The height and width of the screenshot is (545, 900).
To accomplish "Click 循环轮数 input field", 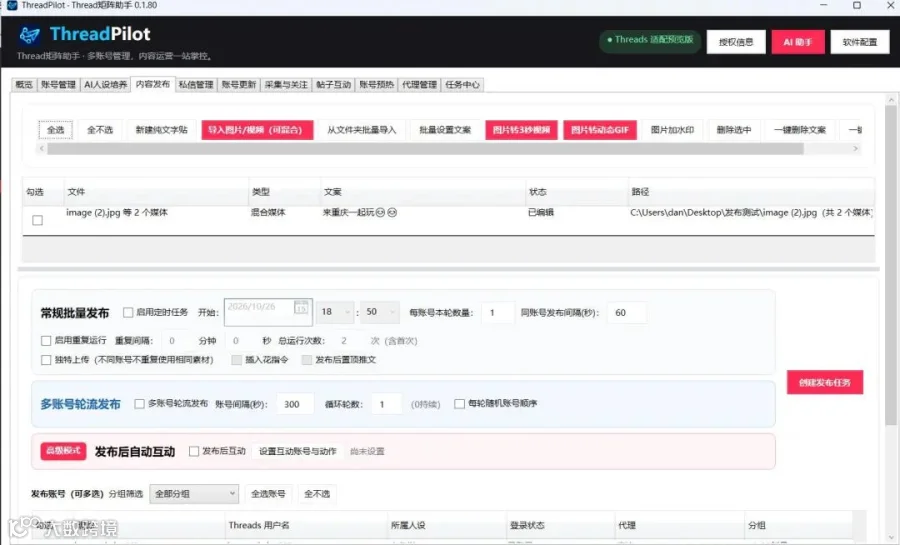I will coord(386,404).
